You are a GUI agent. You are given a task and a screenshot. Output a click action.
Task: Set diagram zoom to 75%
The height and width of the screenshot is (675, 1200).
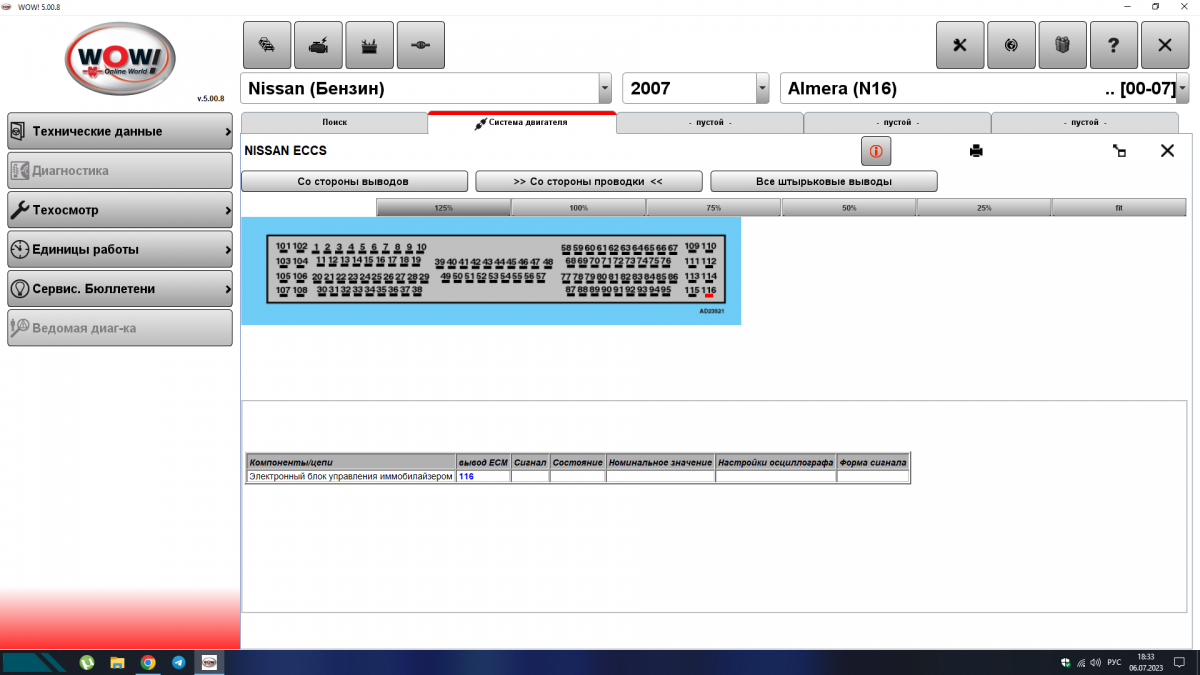point(713,208)
